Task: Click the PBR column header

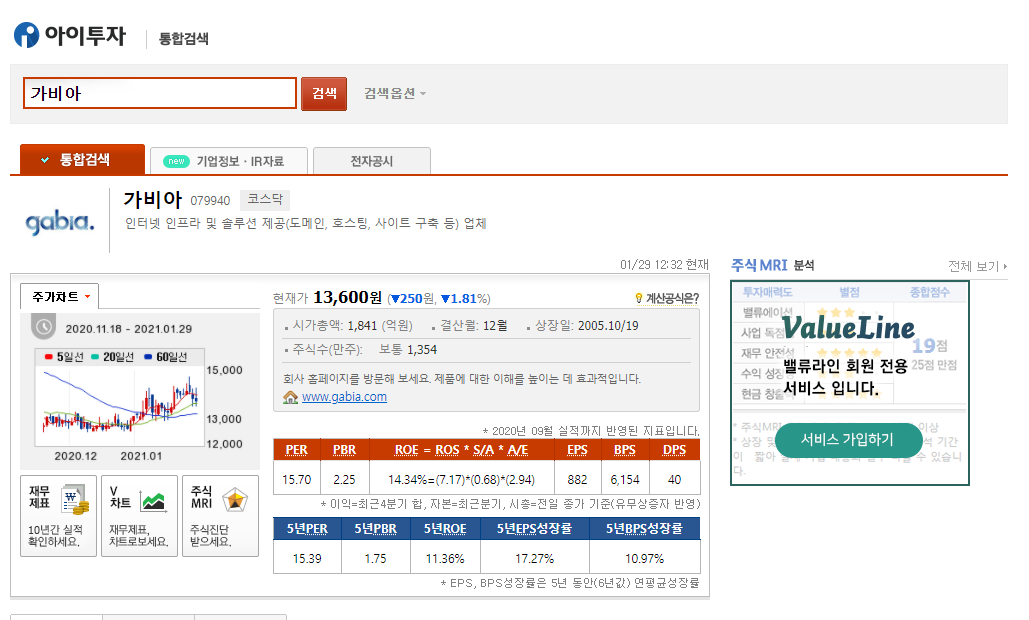Action: click(344, 450)
